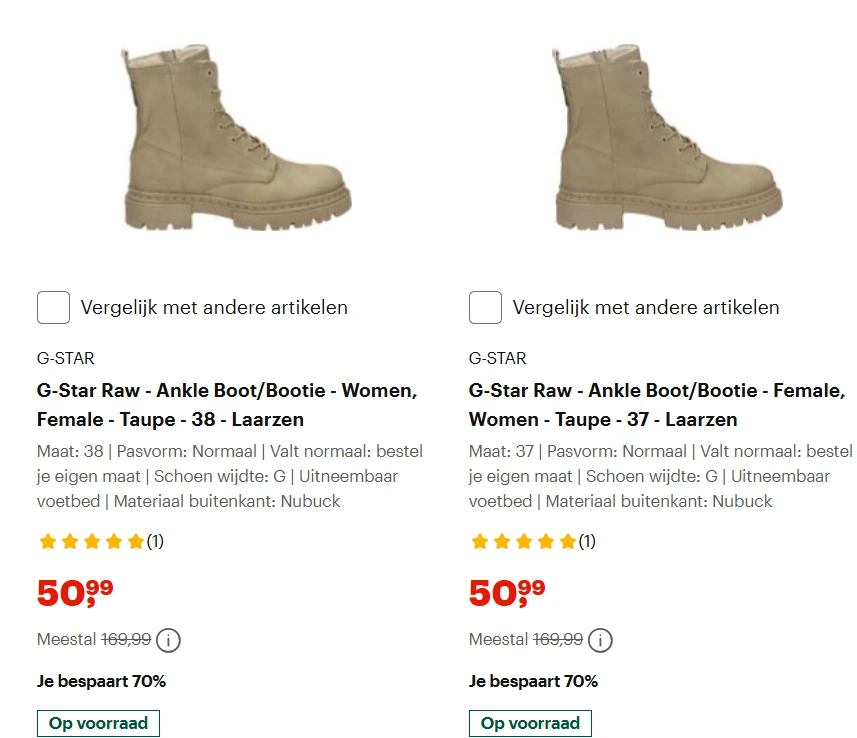857x738 pixels.
Task: Click star rating of the size 37 boot
Action: click(523, 542)
